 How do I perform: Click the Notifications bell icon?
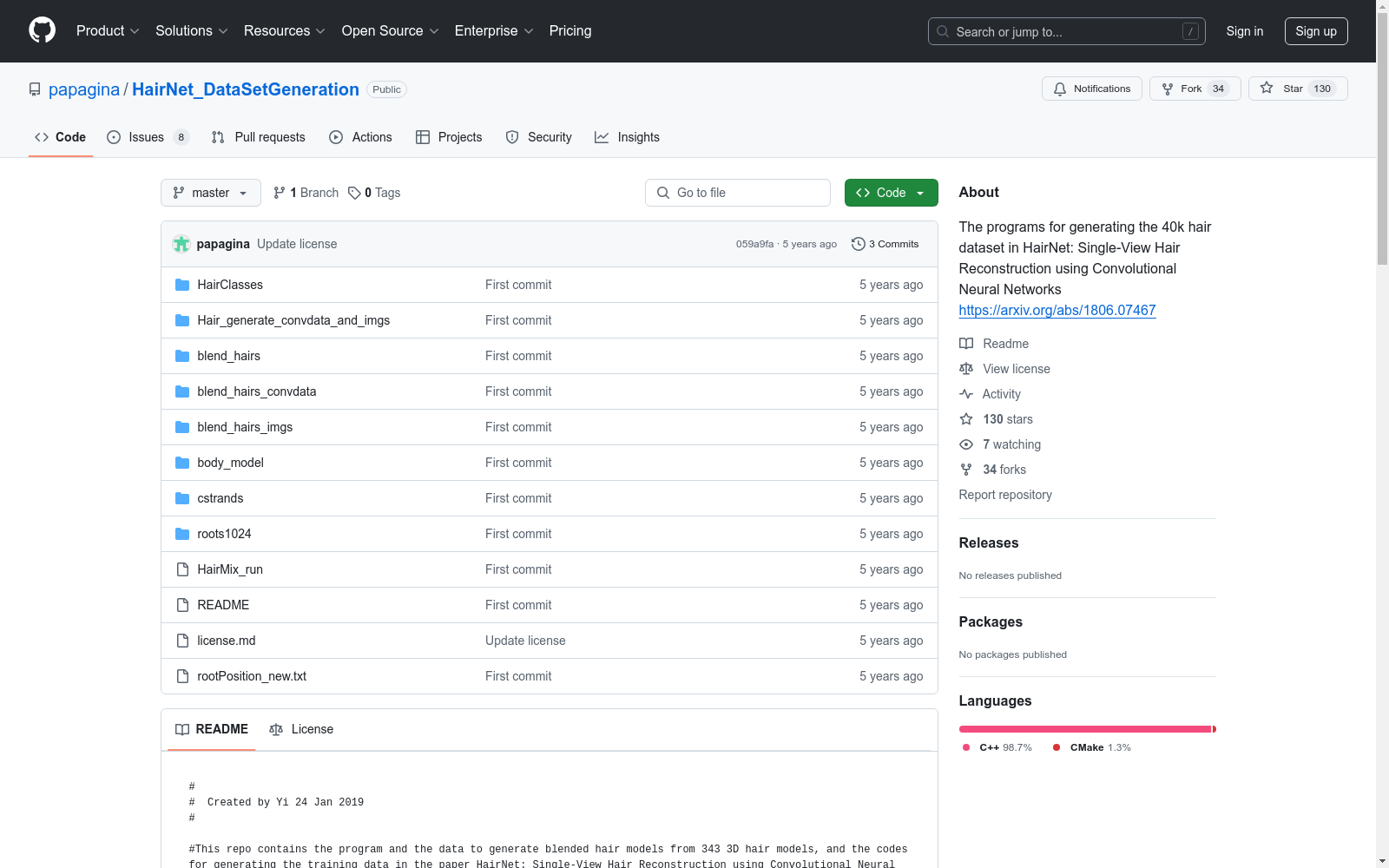tap(1060, 89)
